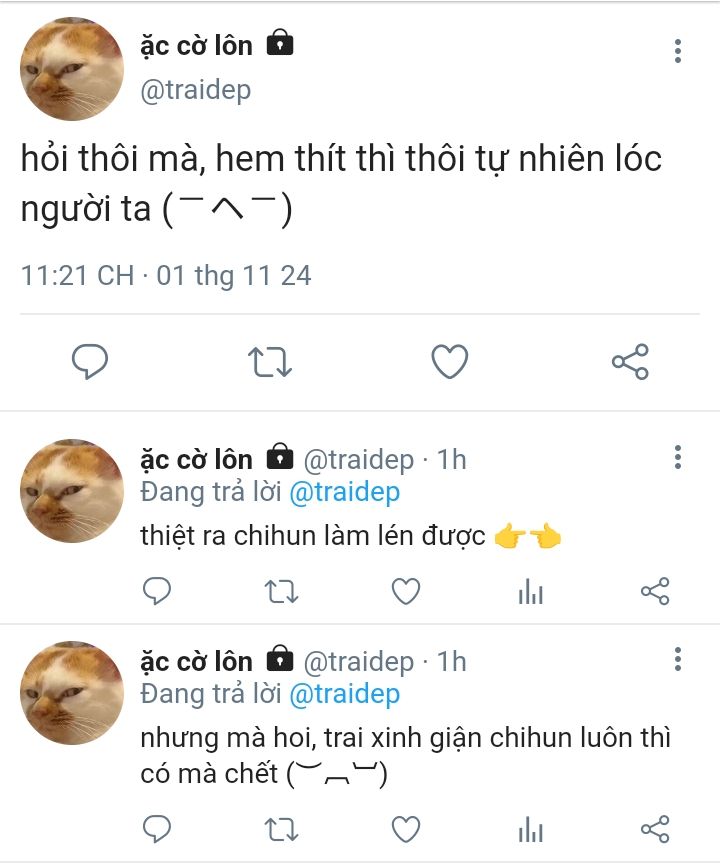View analytics of 'nhưng mà hoi' tweet
This screenshot has width=720, height=865.
pyautogui.click(x=531, y=829)
